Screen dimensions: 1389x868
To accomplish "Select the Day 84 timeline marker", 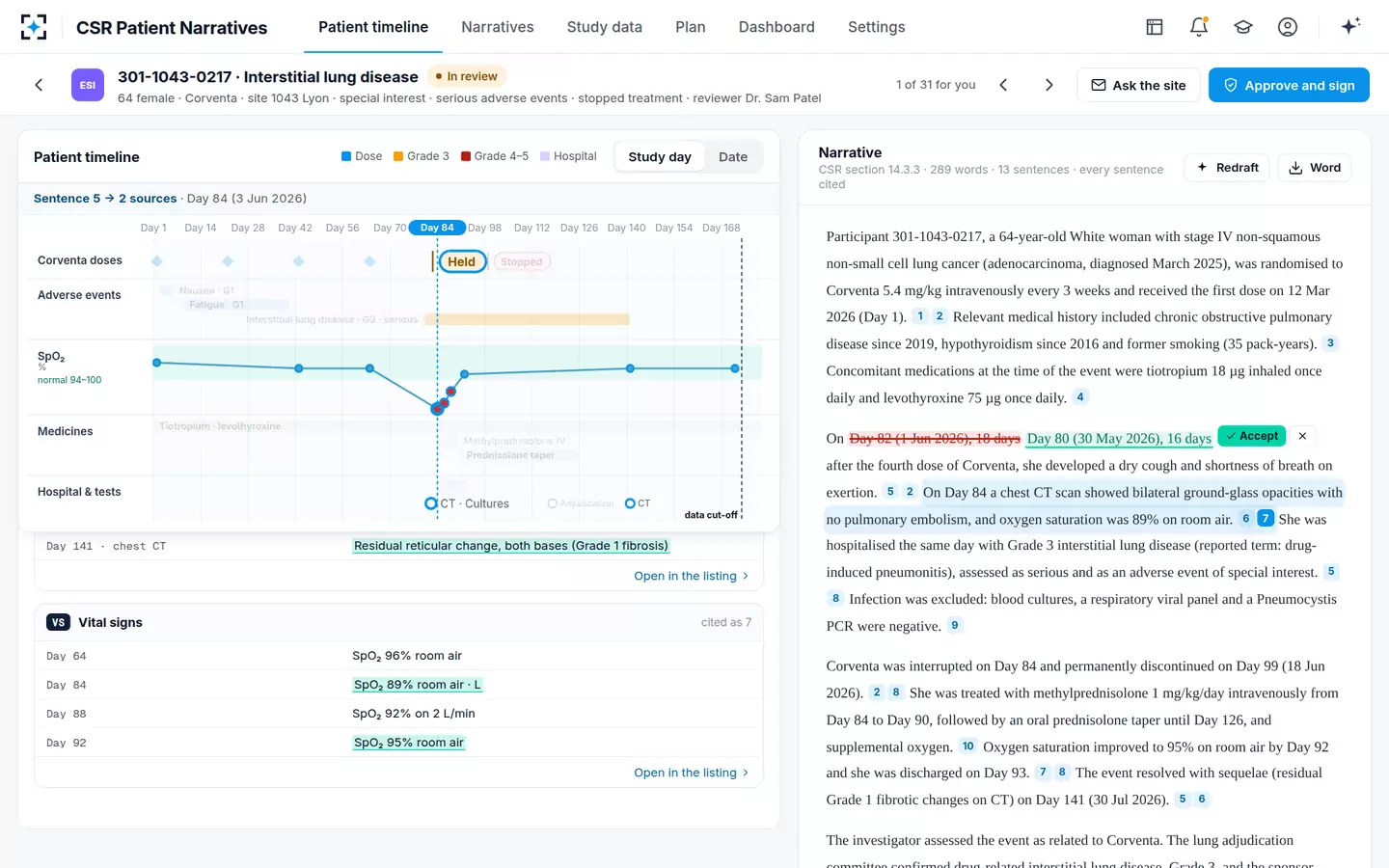I will tap(437, 228).
